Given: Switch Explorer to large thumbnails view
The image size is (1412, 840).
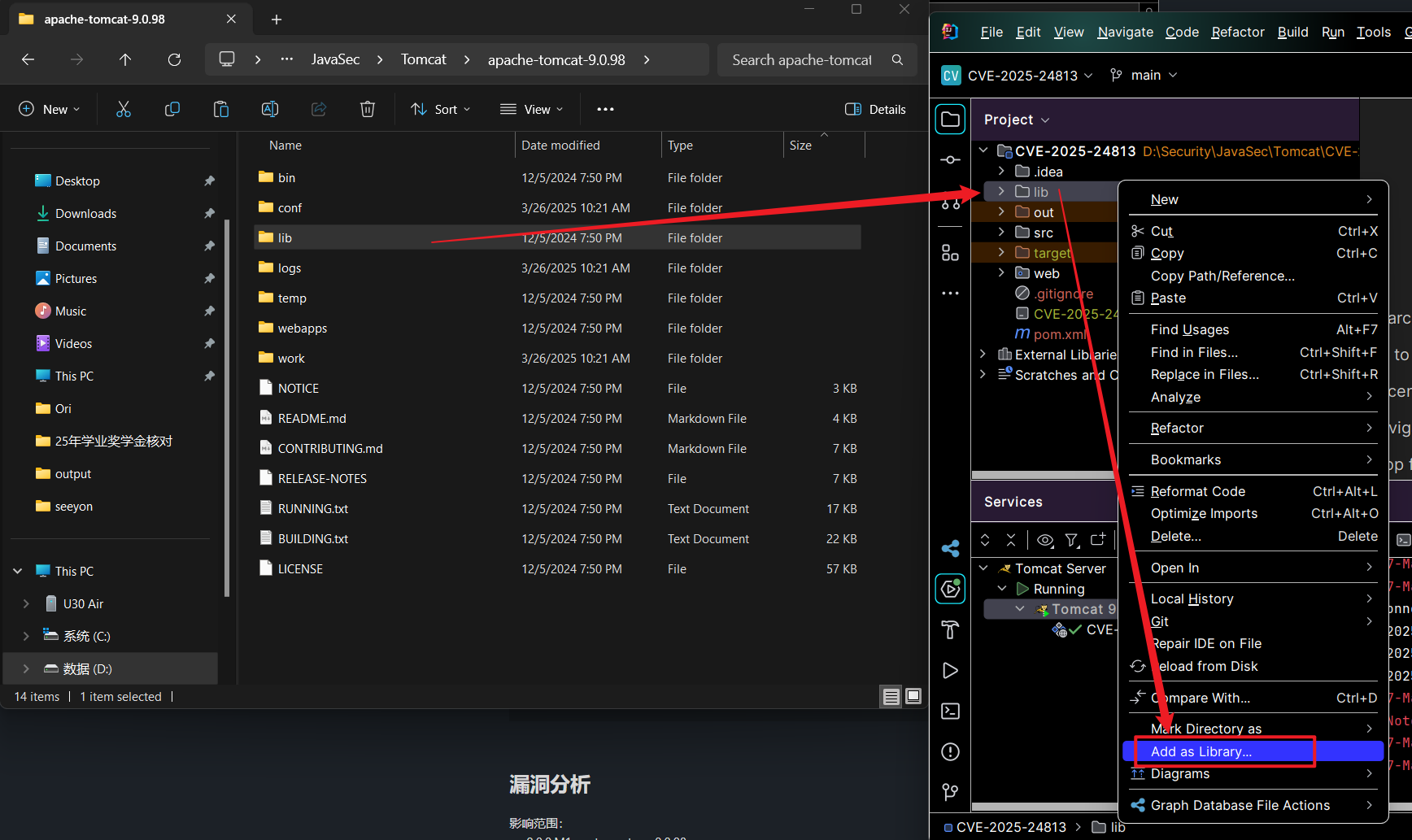Looking at the screenshot, I should (x=913, y=696).
